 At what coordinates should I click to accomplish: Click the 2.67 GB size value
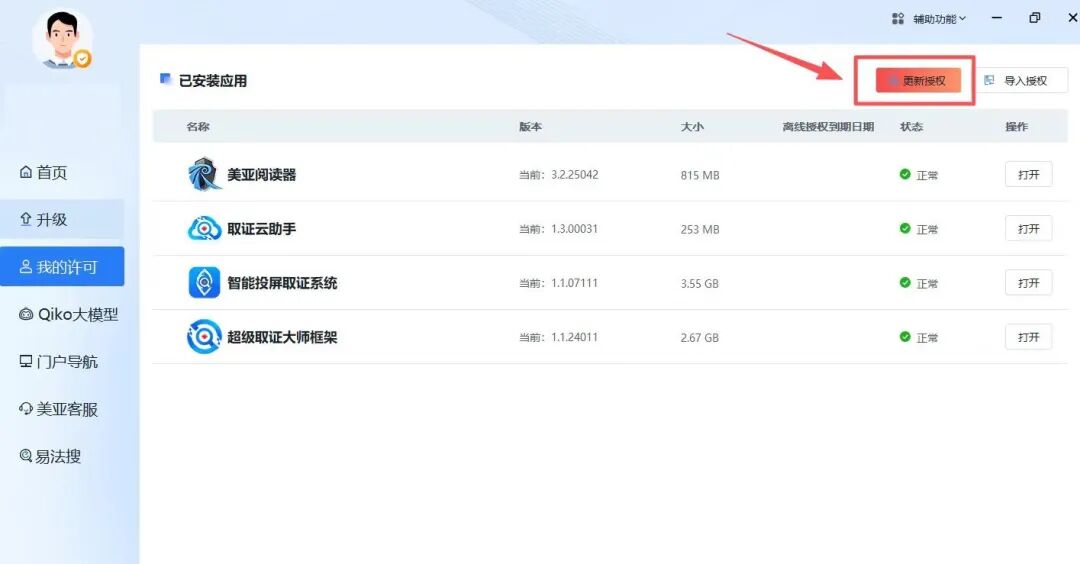700,337
